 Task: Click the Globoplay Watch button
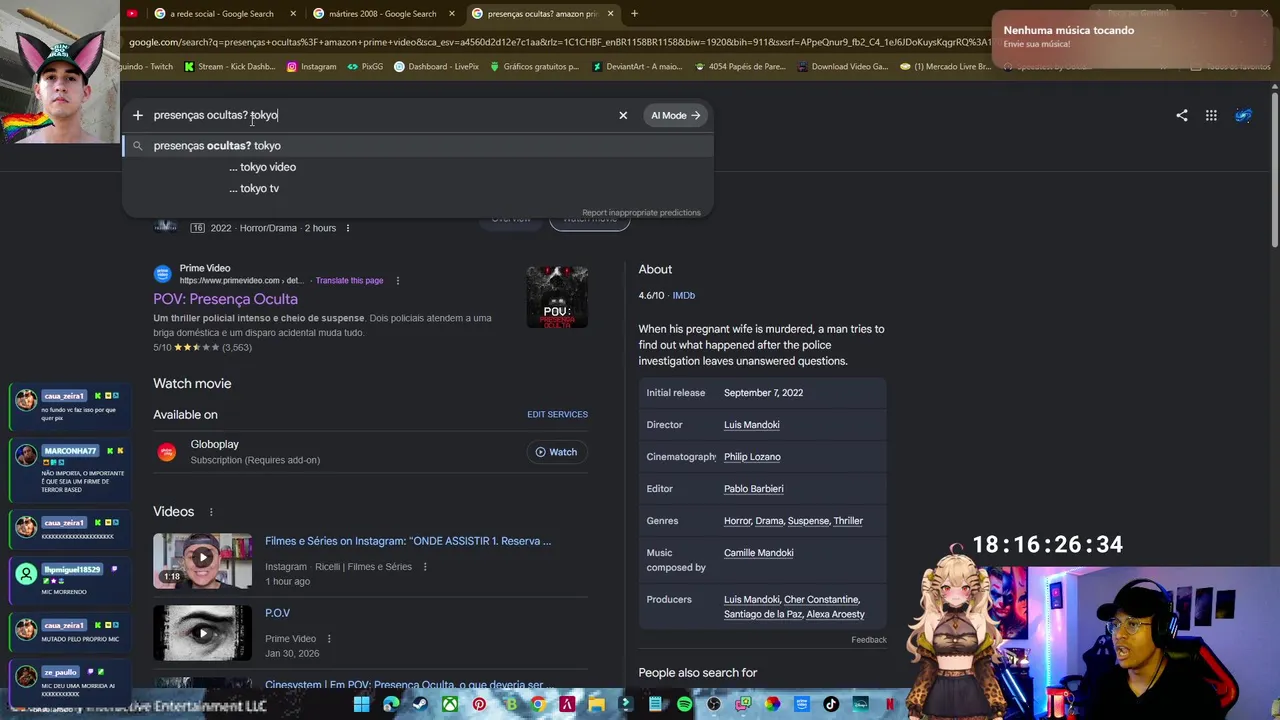pos(556,452)
